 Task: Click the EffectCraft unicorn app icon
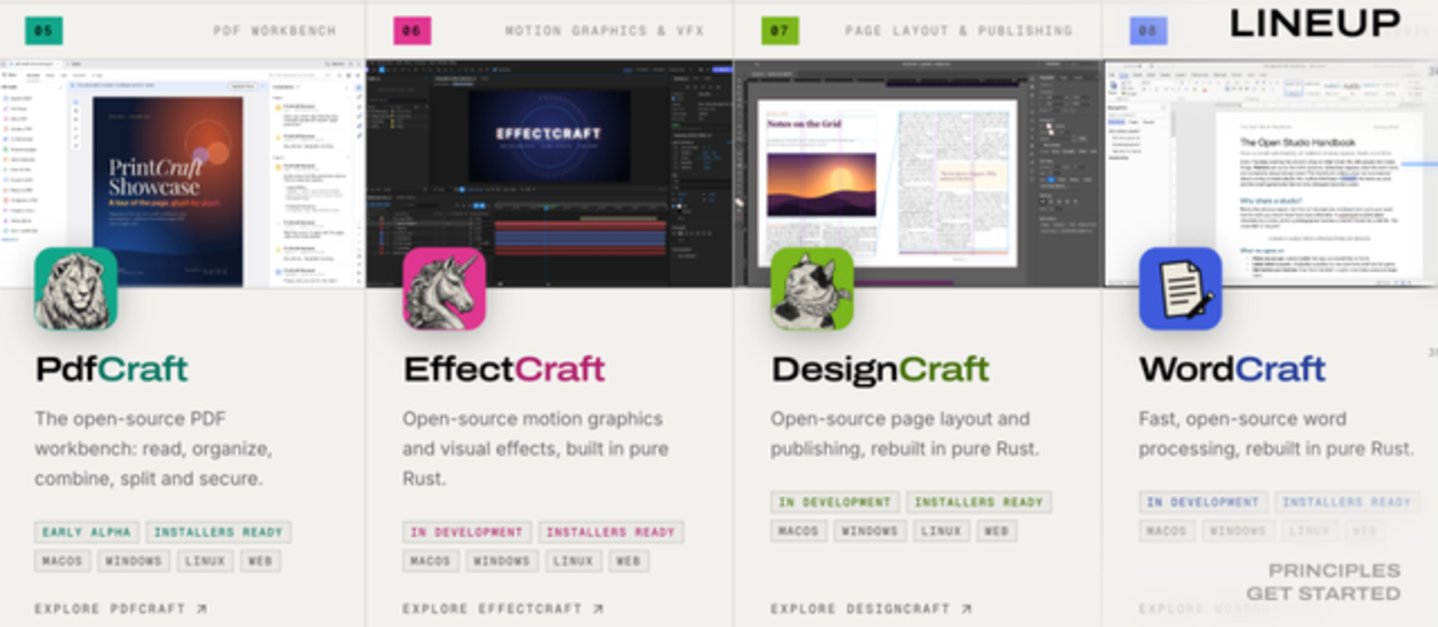click(444, 289)
